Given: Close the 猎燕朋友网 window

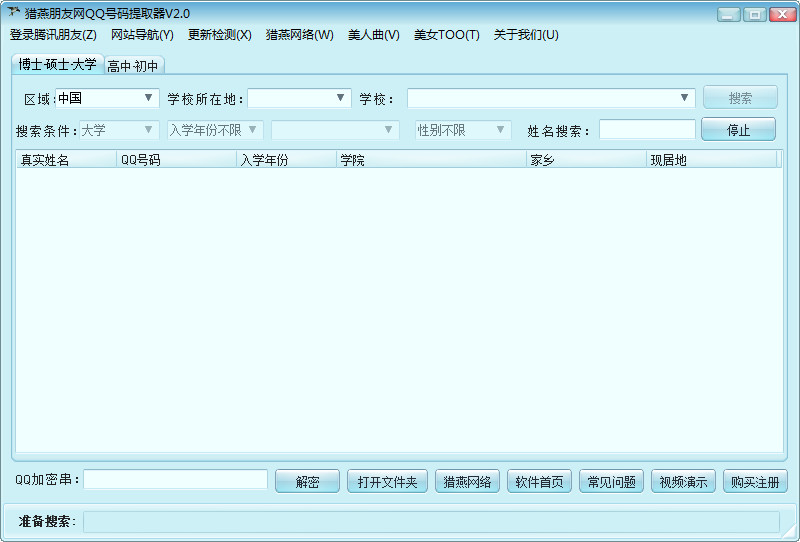Looking at the screenshot, I should pyautogui.click(x=782, y=14).
